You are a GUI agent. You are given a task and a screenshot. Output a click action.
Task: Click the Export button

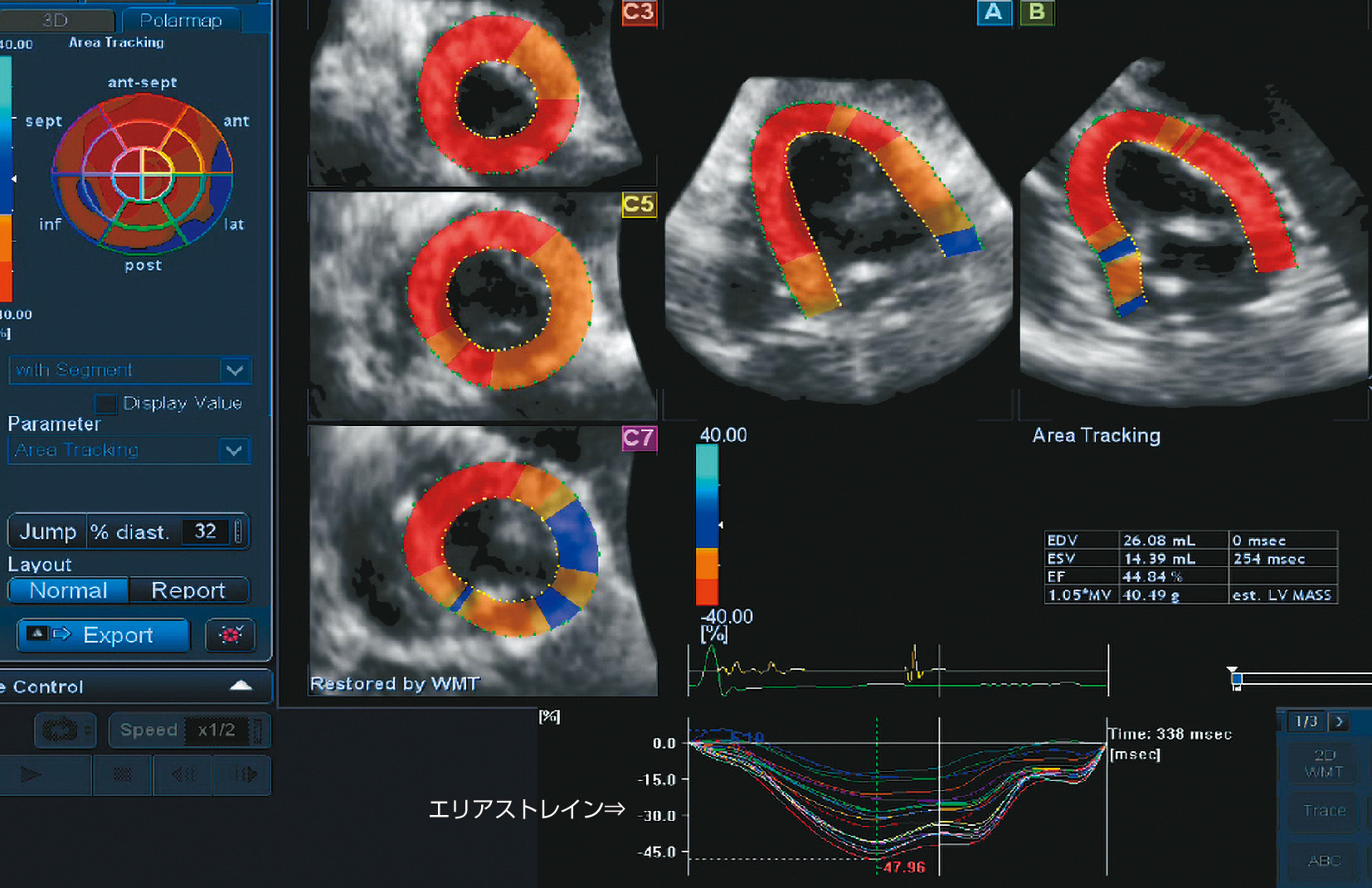104,635
